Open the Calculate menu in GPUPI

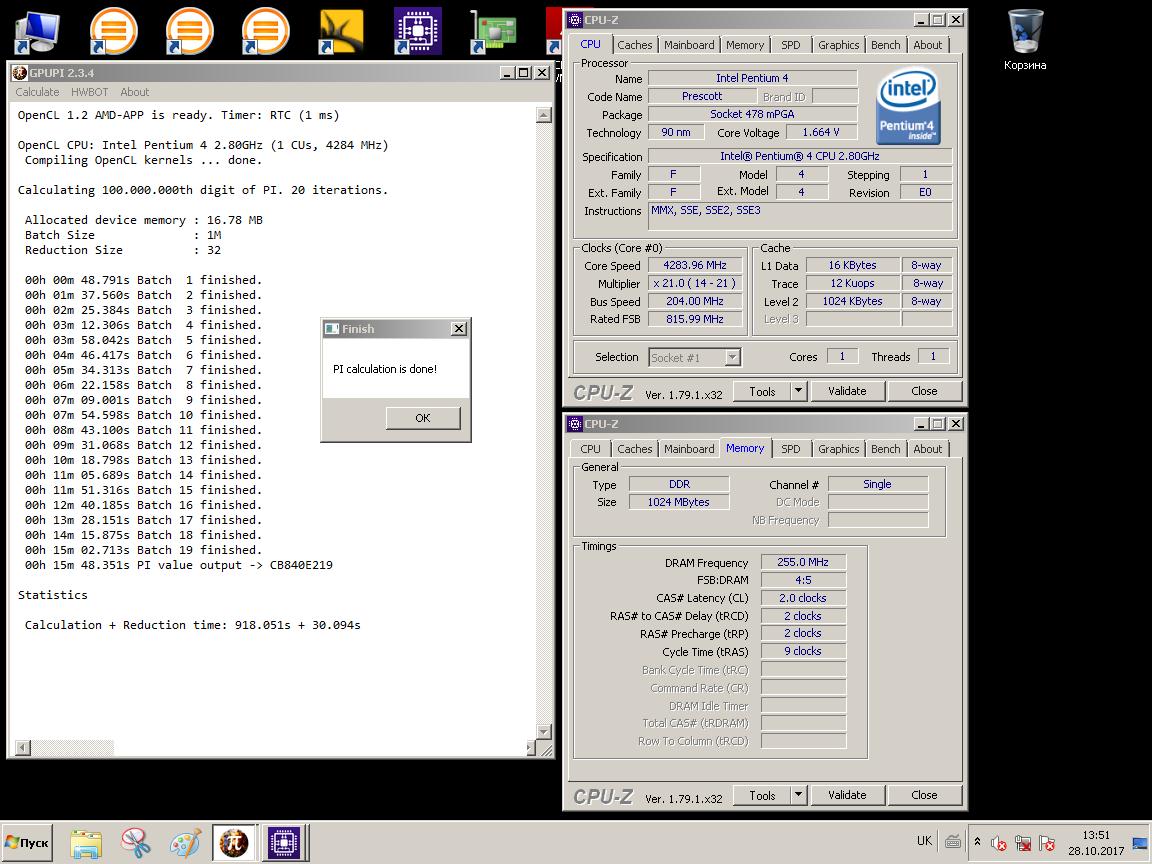click(x=37, y=92)
